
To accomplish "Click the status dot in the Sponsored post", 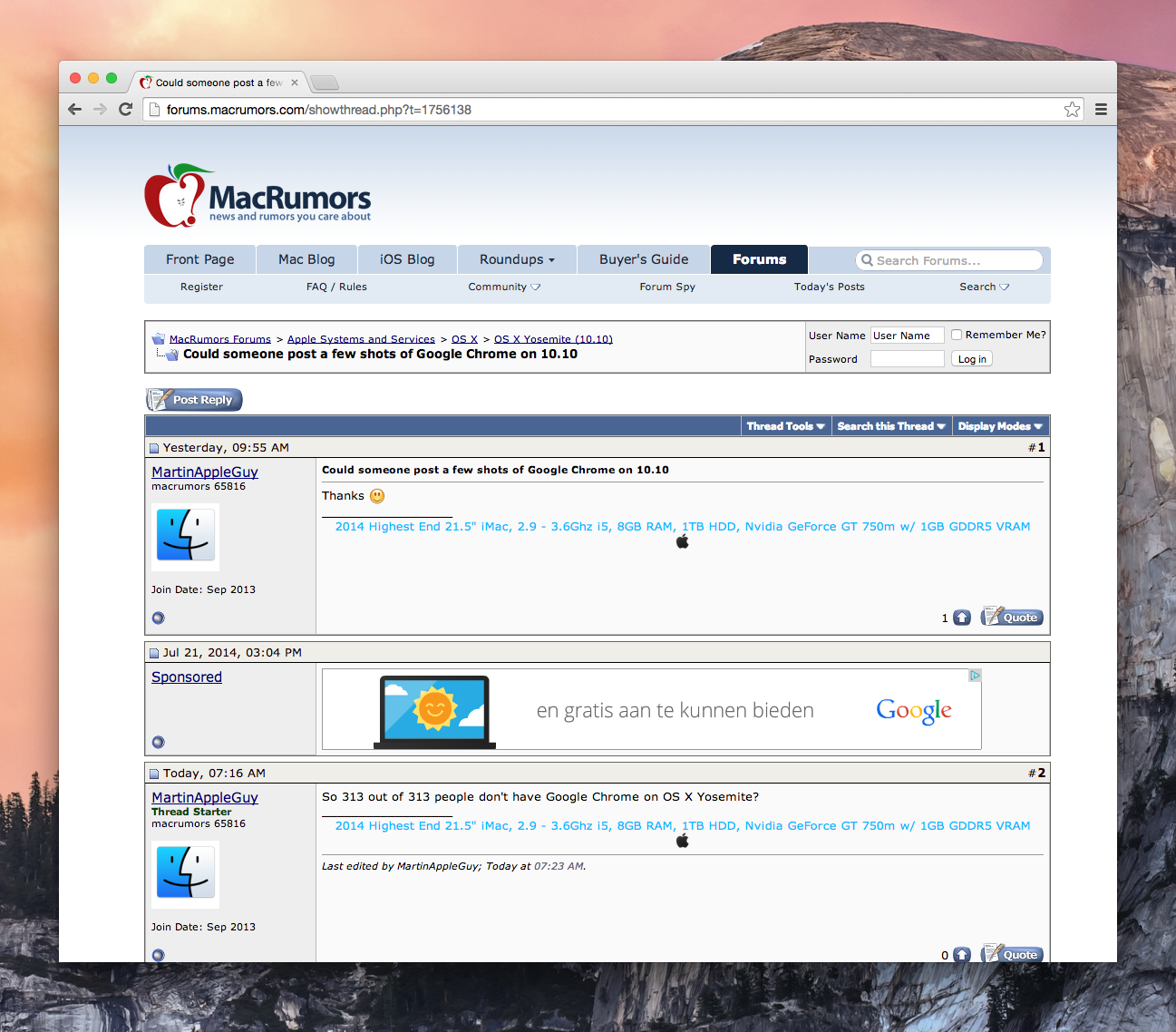I will 159,742.
